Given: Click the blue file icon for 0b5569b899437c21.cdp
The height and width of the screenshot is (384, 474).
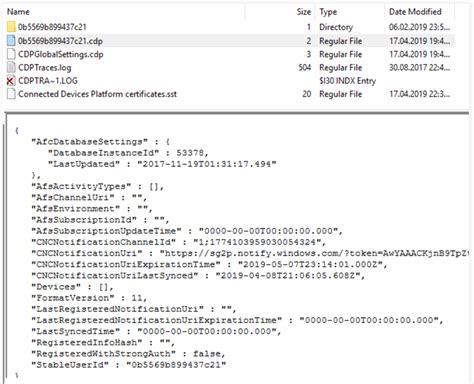Looking at the screenshot, I should click(x=11, y=41).
